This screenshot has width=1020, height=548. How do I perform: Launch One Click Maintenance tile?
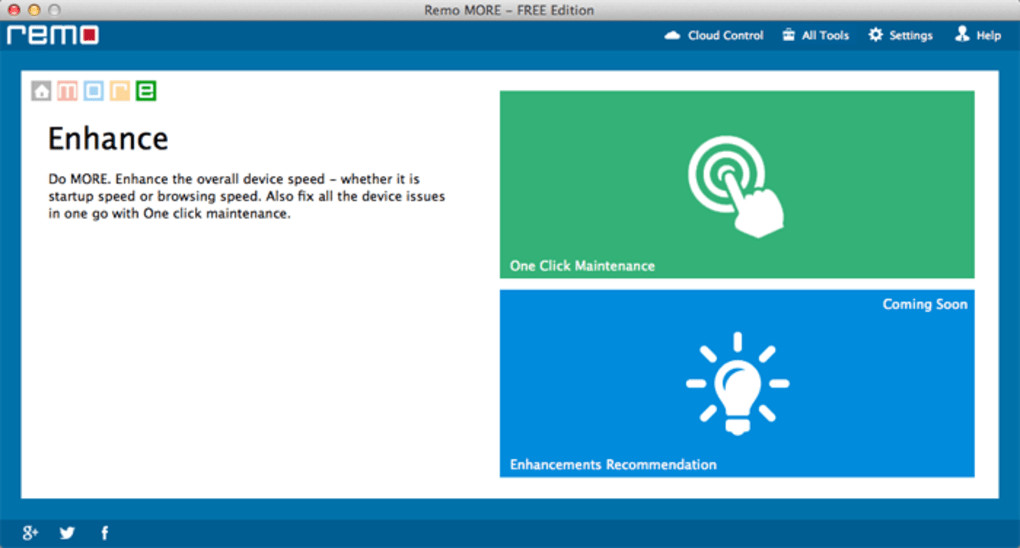737,184
